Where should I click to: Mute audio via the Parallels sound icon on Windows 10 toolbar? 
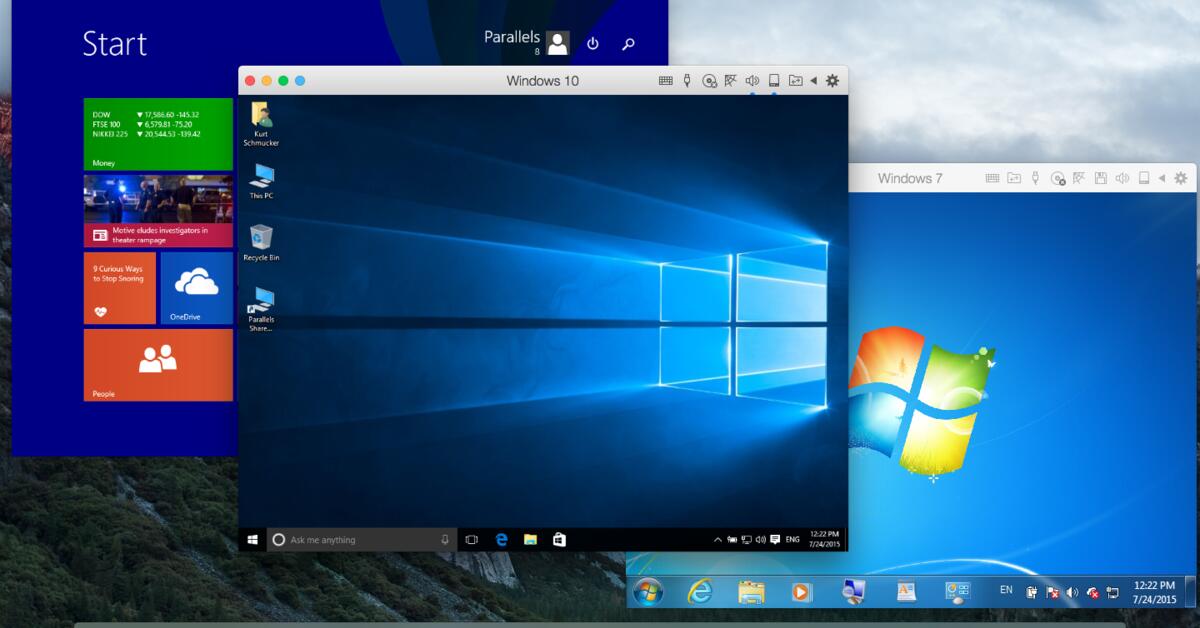click(752, 80)
